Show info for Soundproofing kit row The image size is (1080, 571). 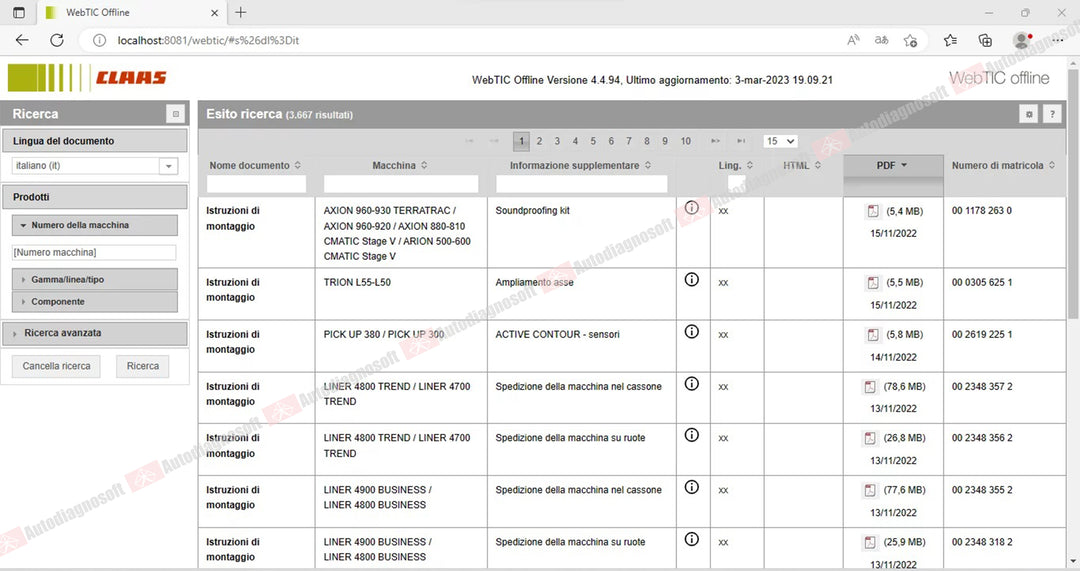pyautogui.click(x=692, y=208)
